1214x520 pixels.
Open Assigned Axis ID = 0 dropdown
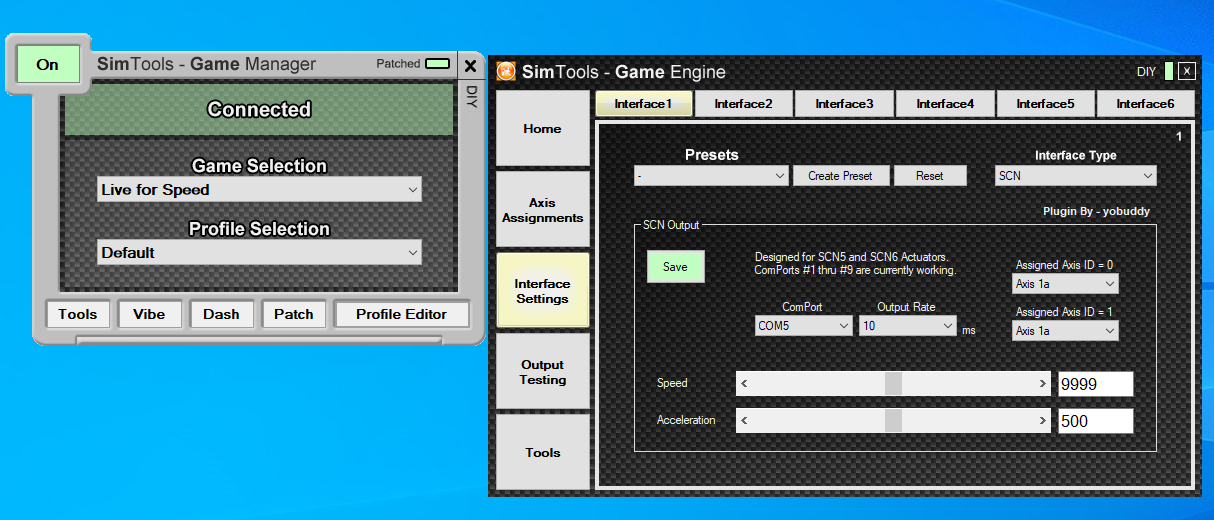click(1065, 284)
